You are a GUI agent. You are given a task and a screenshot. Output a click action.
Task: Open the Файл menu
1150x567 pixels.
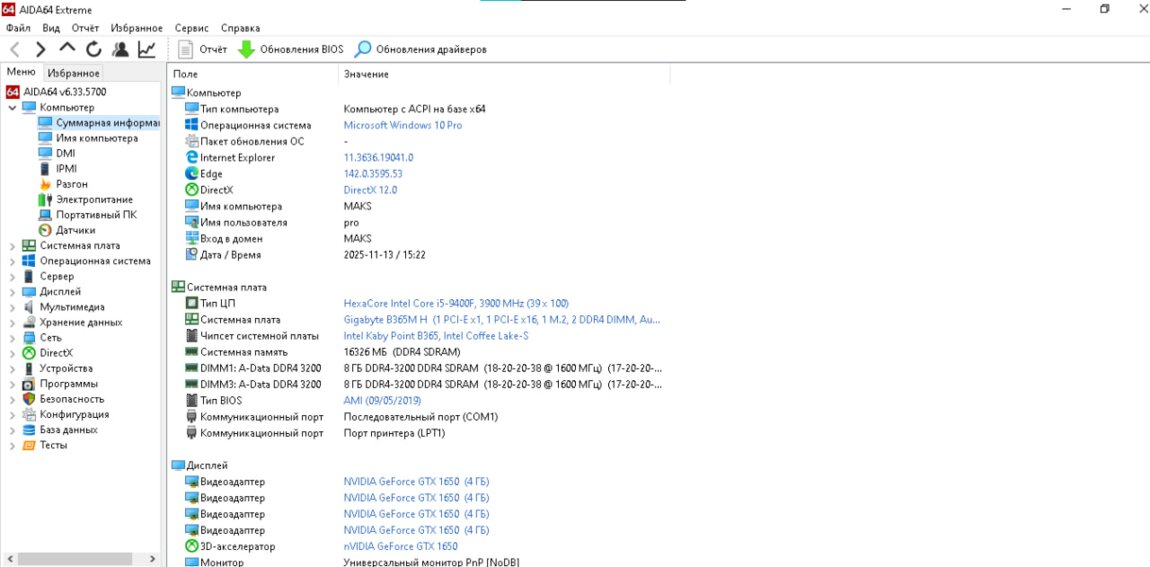point(18,28)
